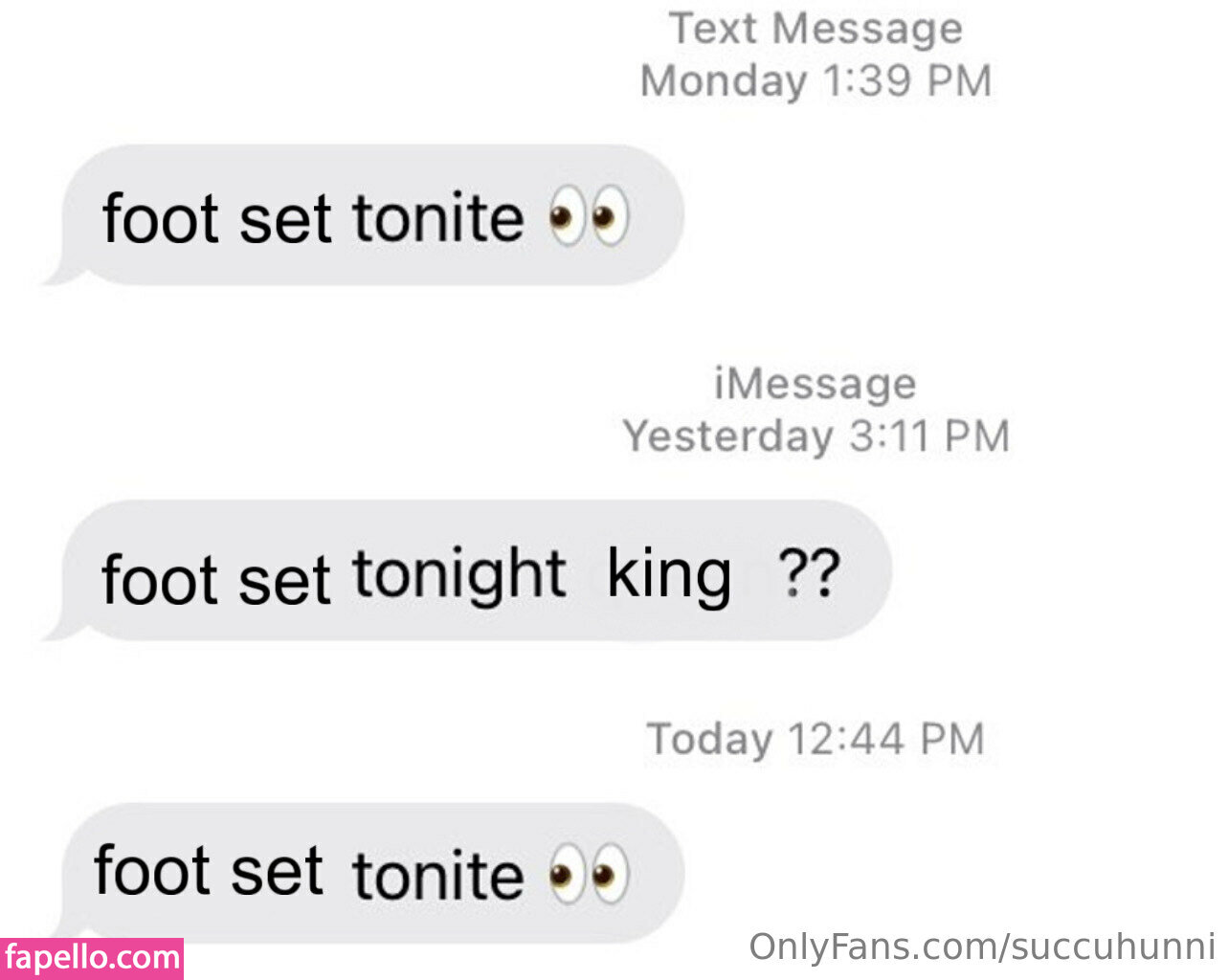Click the first "foot set tonite" message bubble
Screen dimensions: 1229x980
tap(369, 215)
